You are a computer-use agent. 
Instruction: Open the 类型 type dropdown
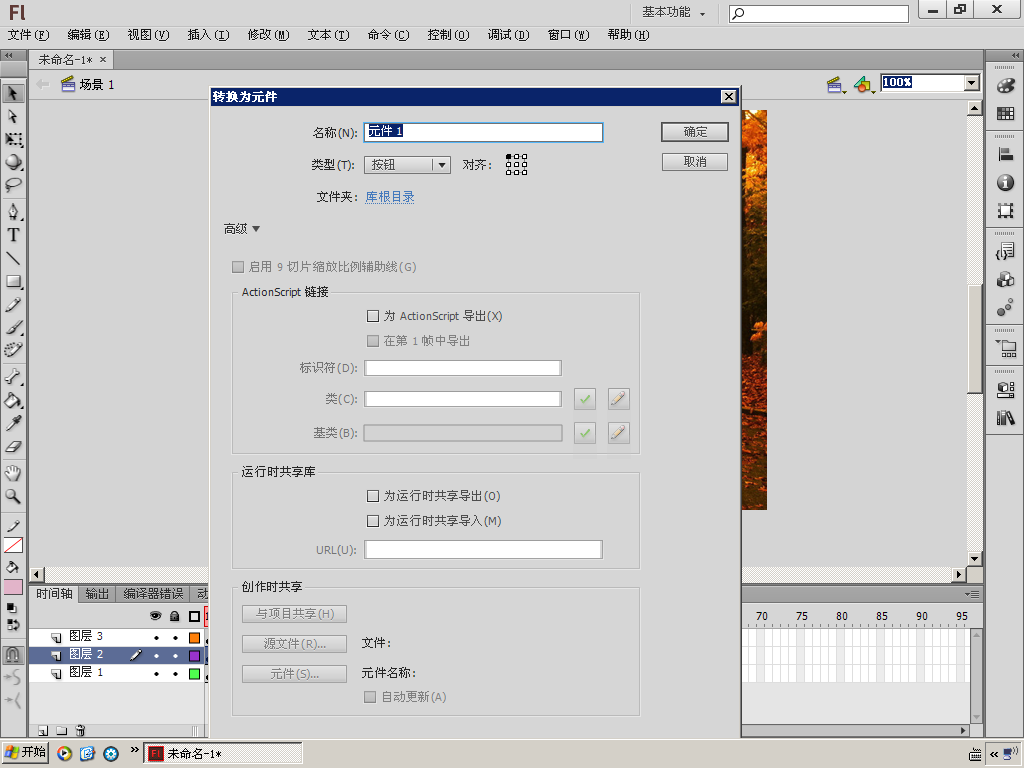407,165
